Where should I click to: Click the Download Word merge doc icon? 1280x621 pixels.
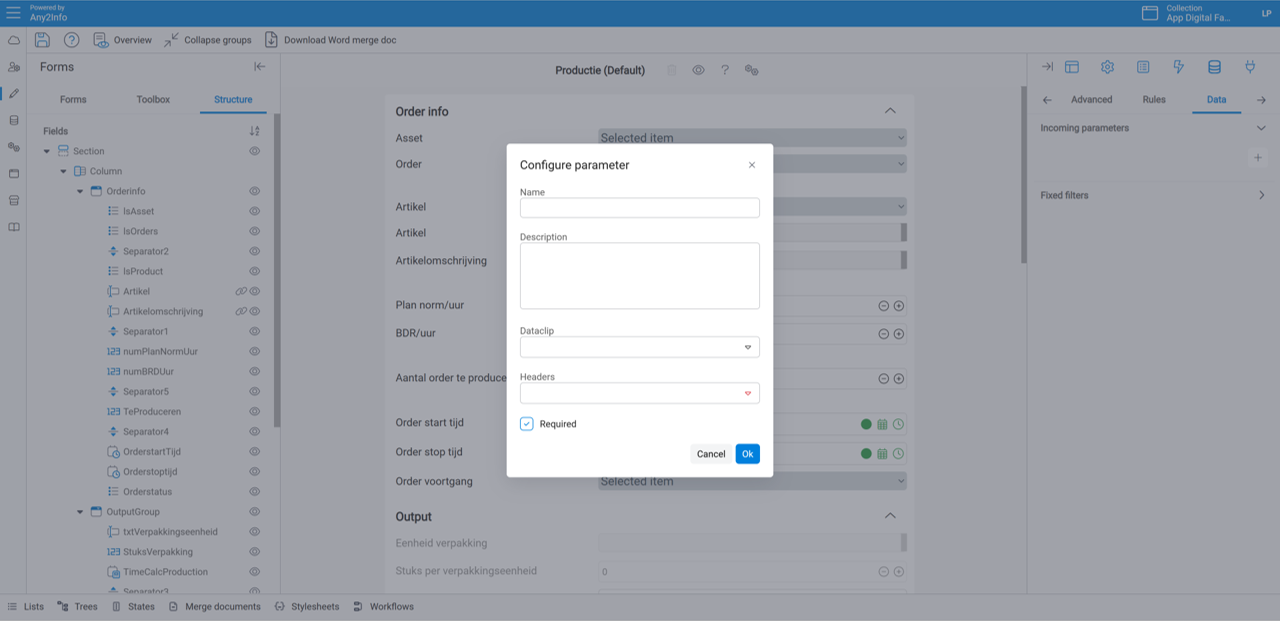[x=271, y=40]
